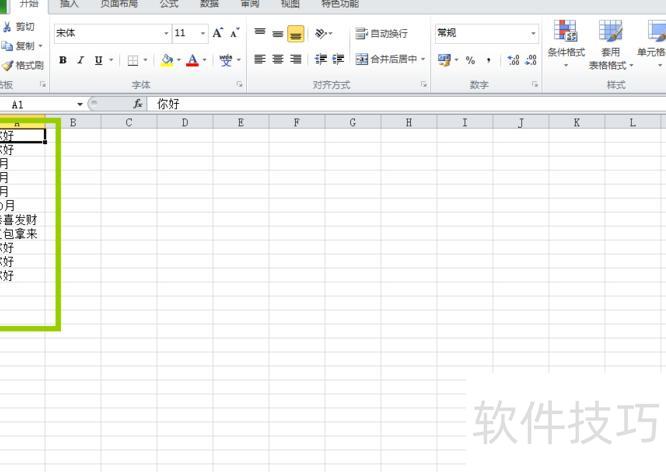Increase font size with large A

click(x=218, y=33)
